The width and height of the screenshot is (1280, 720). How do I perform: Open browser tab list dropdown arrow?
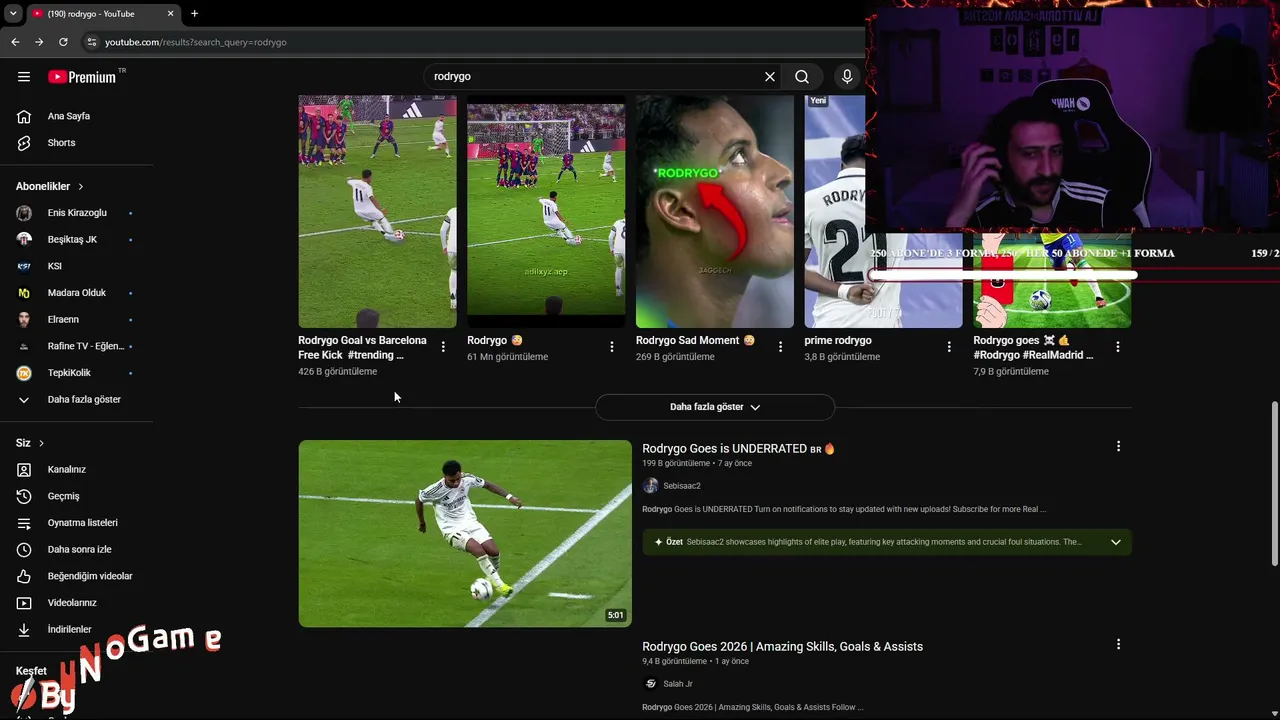pyautogui.click(x=13, y=14)
